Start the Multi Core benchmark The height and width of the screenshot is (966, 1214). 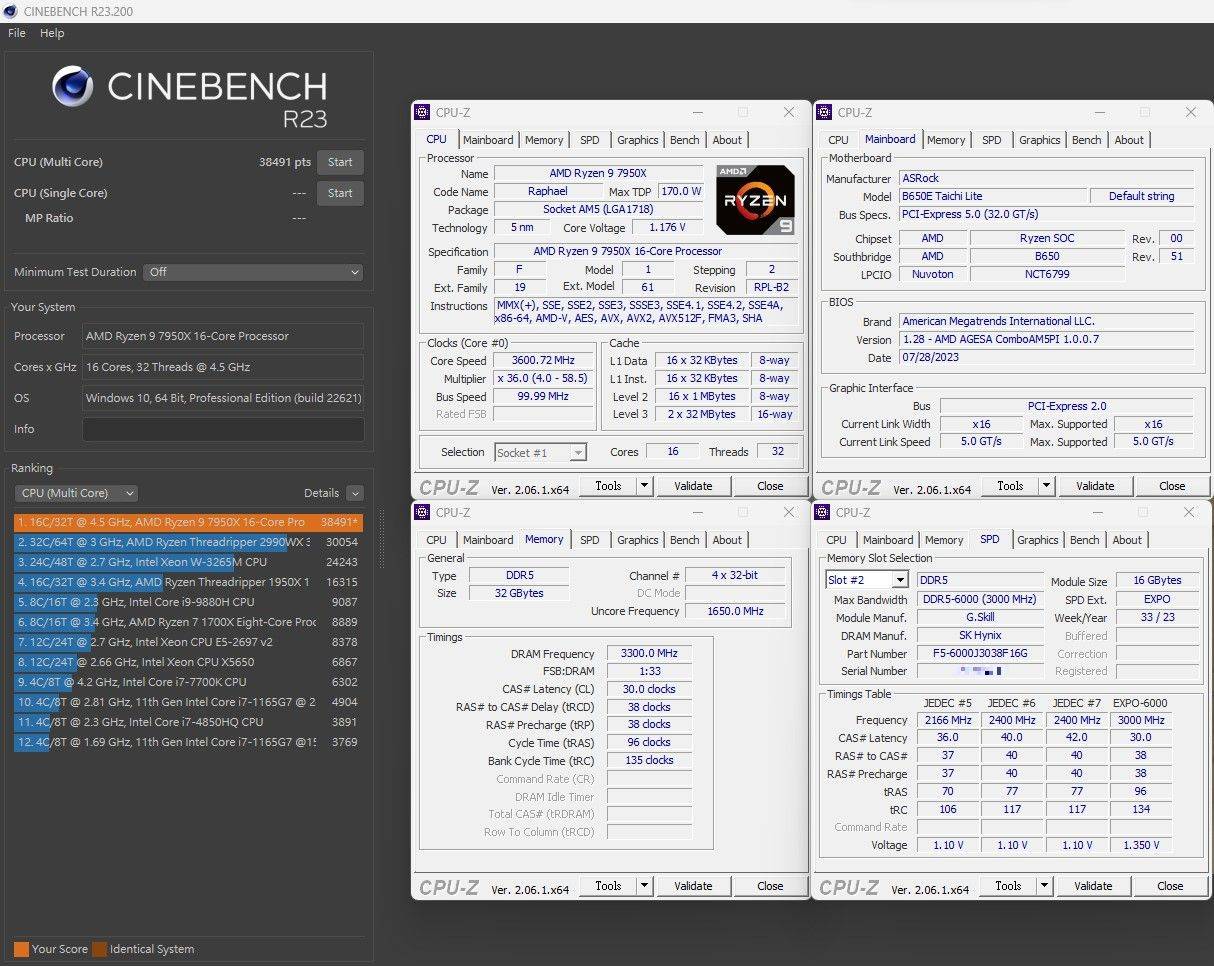340,162
